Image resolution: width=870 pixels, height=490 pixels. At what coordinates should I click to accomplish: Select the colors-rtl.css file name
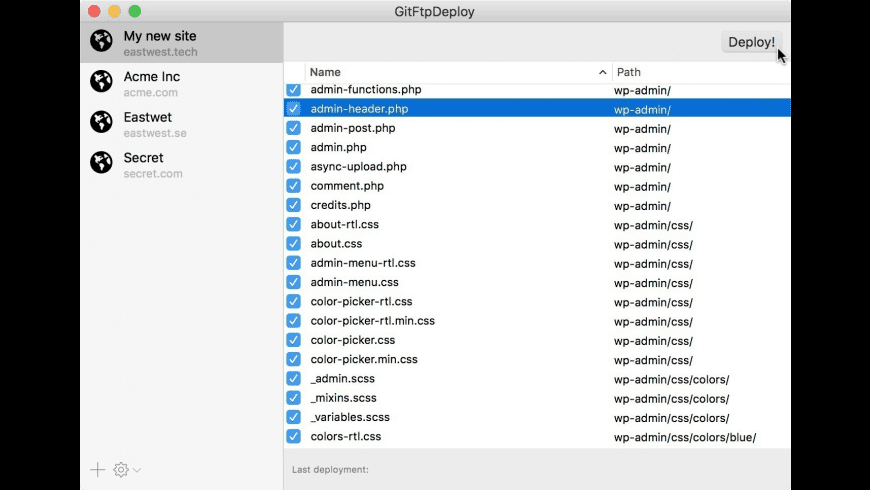(x=346, y=436)
